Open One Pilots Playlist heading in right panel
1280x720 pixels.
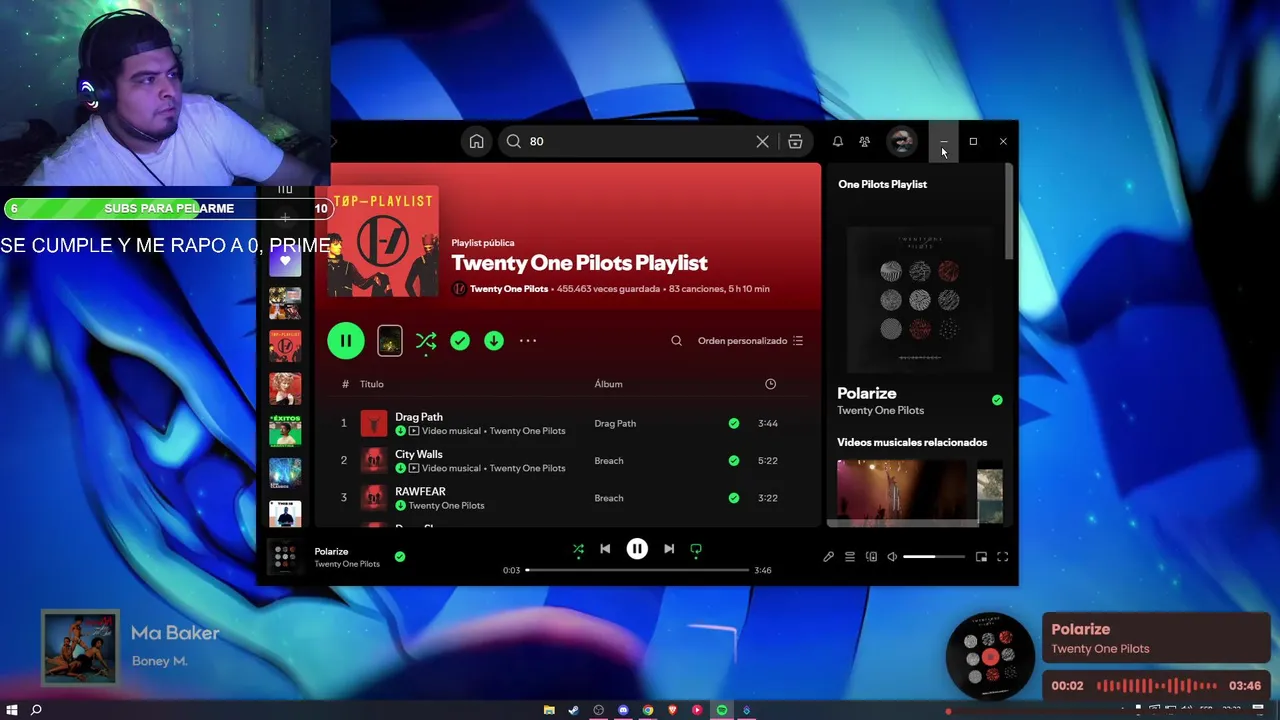882,184
